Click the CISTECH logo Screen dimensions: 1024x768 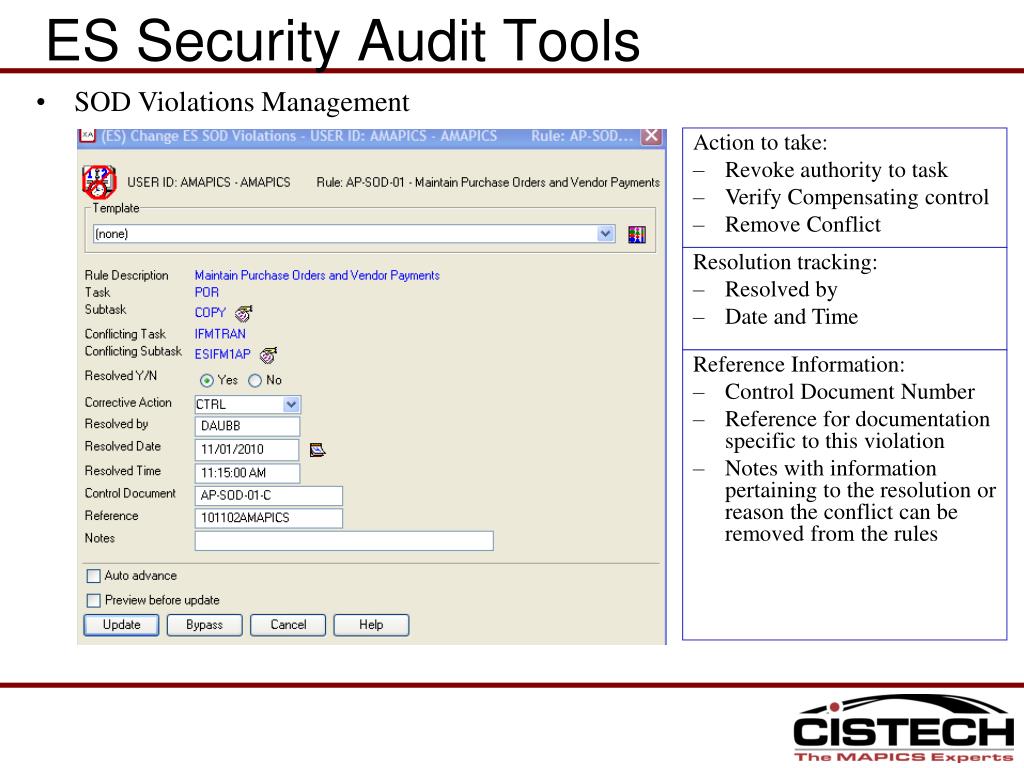pyautogui.click(x=903, y=729)
